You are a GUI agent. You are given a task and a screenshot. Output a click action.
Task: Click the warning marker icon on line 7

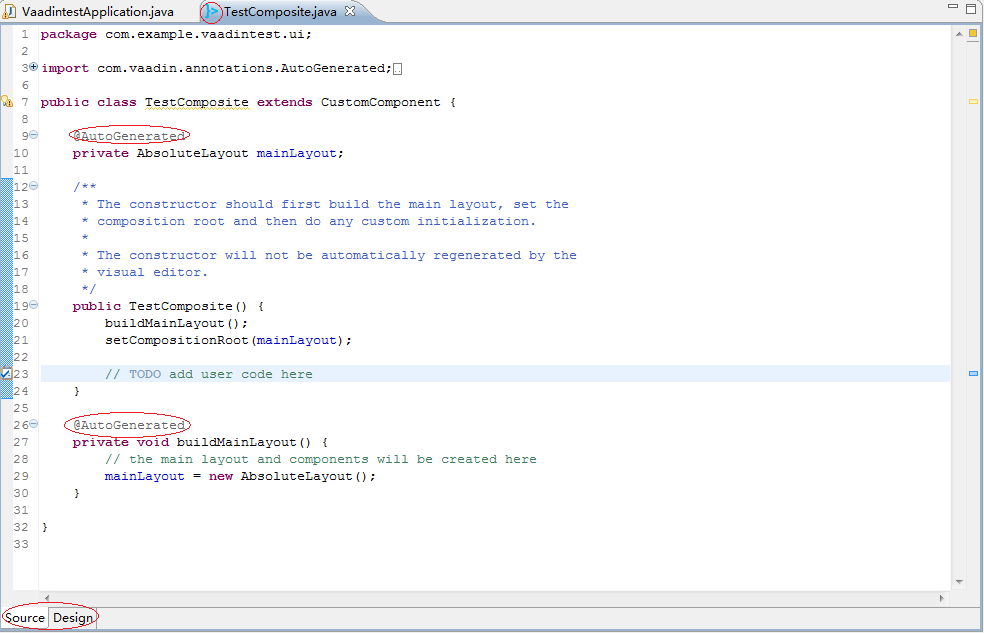pos(6,101)
